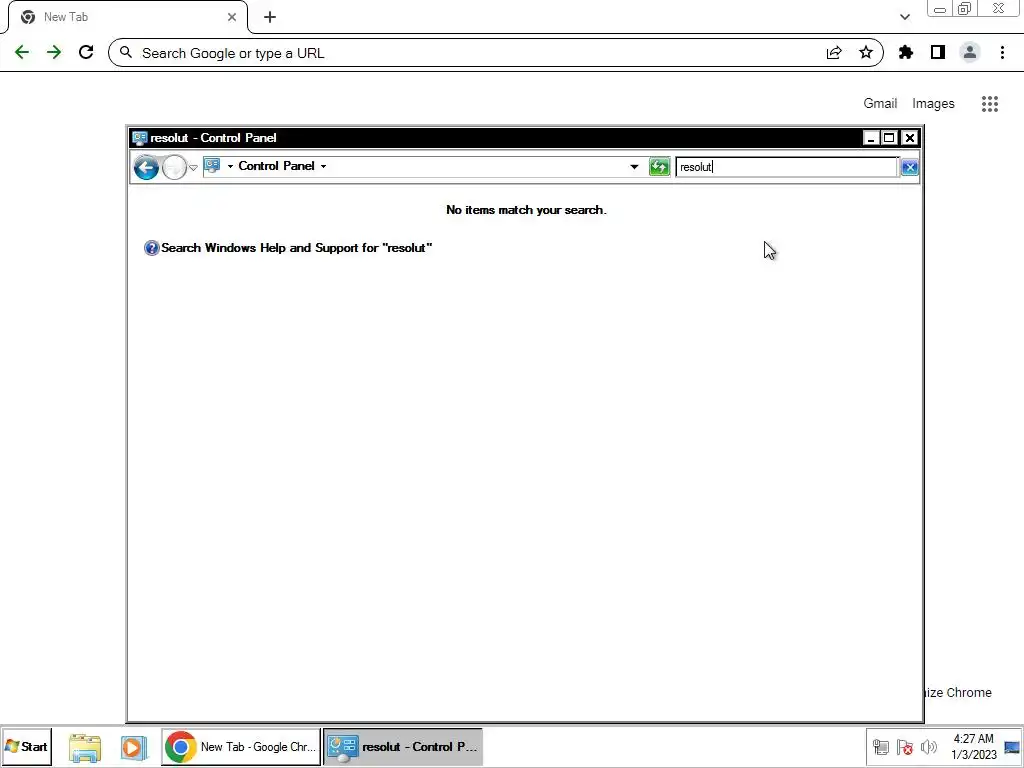Click taskbar clock showing 4:27 AM
The image size is (1024, 768).
pyautogui.click(x=974, y=746)
